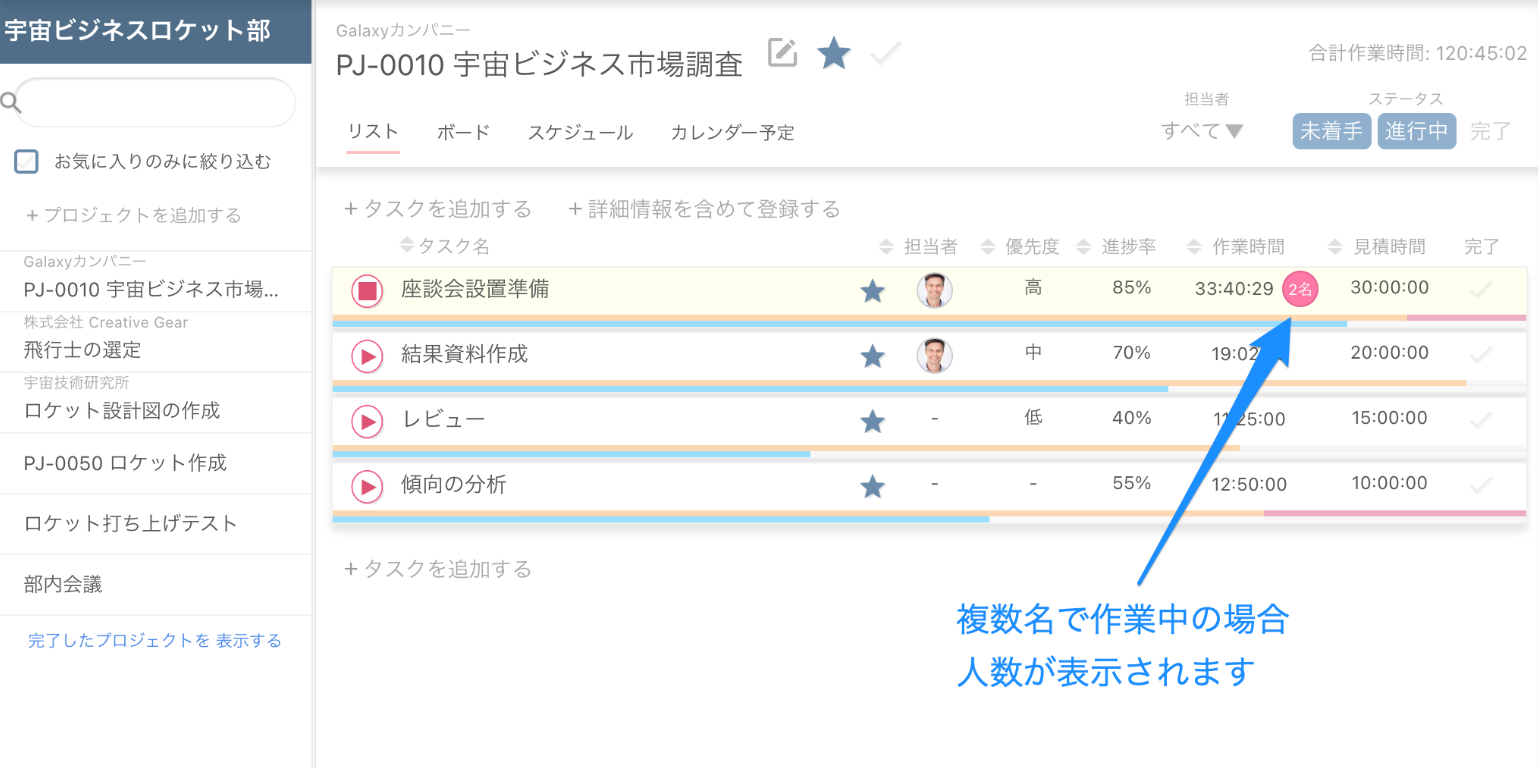Stop the timer on 座談会設置準備 task

click(367, 288)
